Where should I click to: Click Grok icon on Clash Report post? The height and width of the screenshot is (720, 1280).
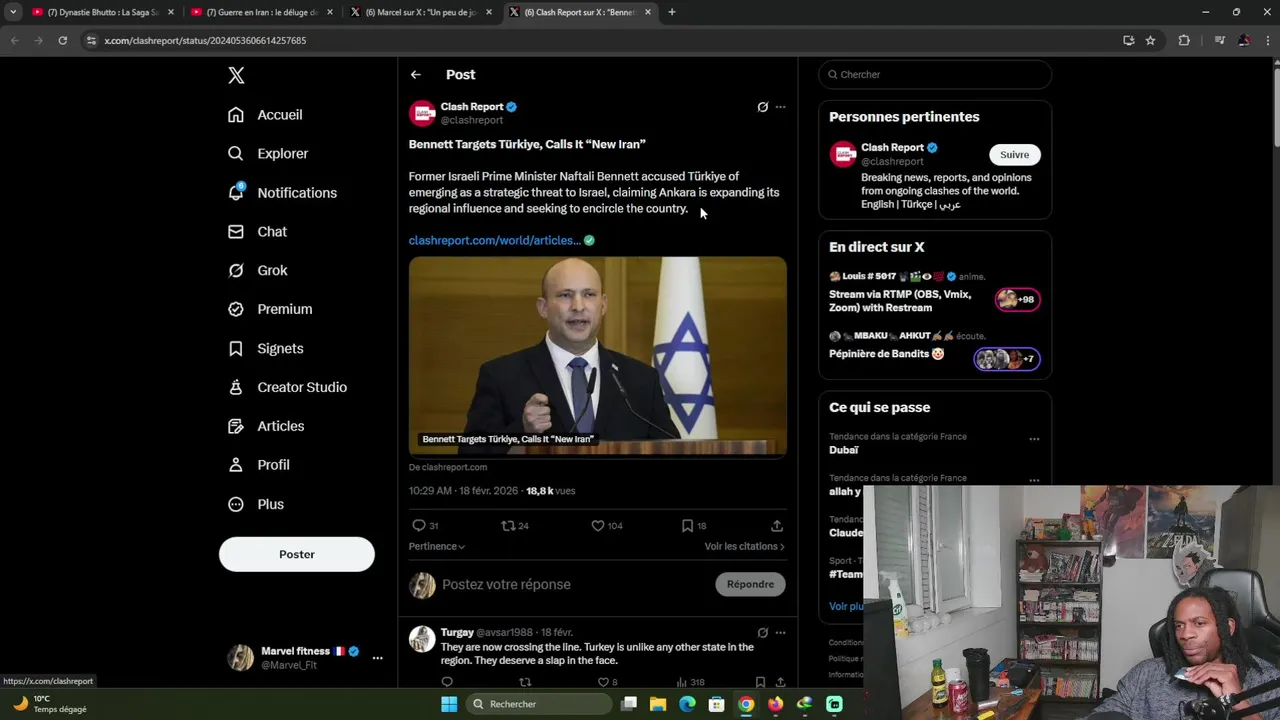click(x=763, y=107)
